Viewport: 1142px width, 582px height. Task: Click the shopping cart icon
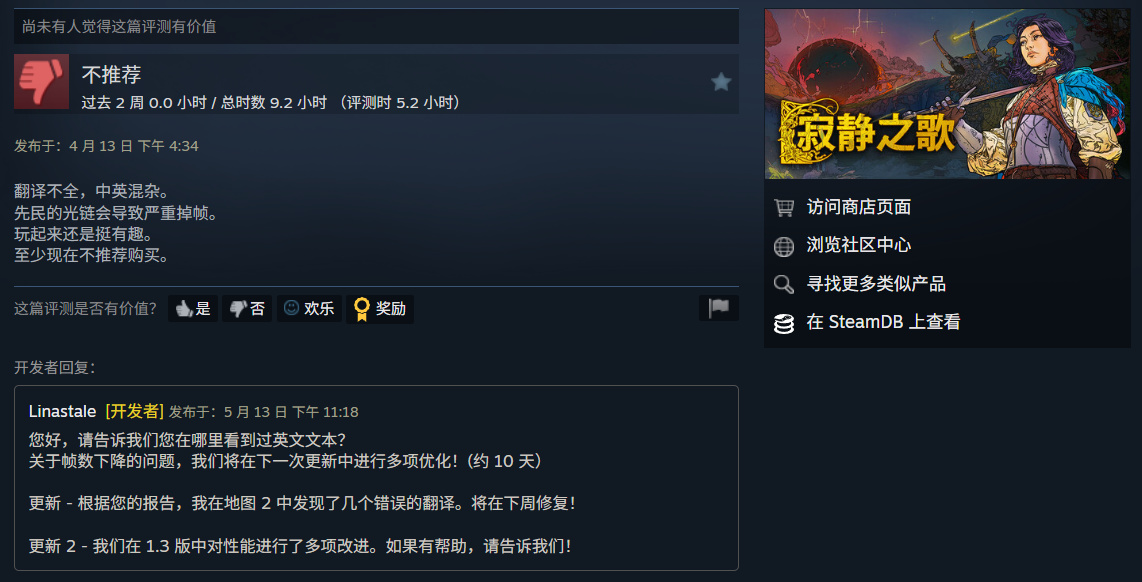[784, 208]
